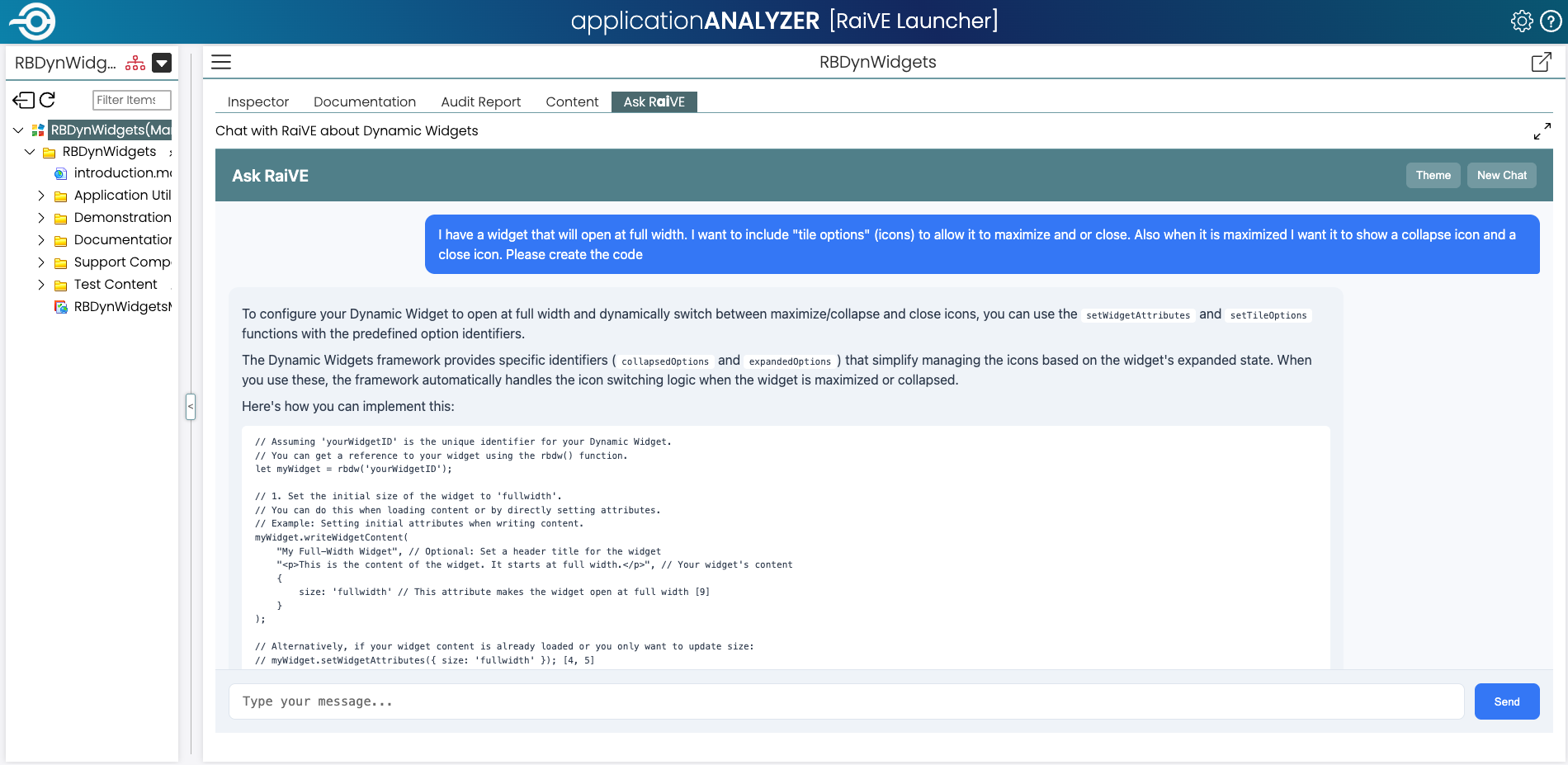Open help with the question mark icon
Screen dimensions: 1568x765
click(1551, 21)
